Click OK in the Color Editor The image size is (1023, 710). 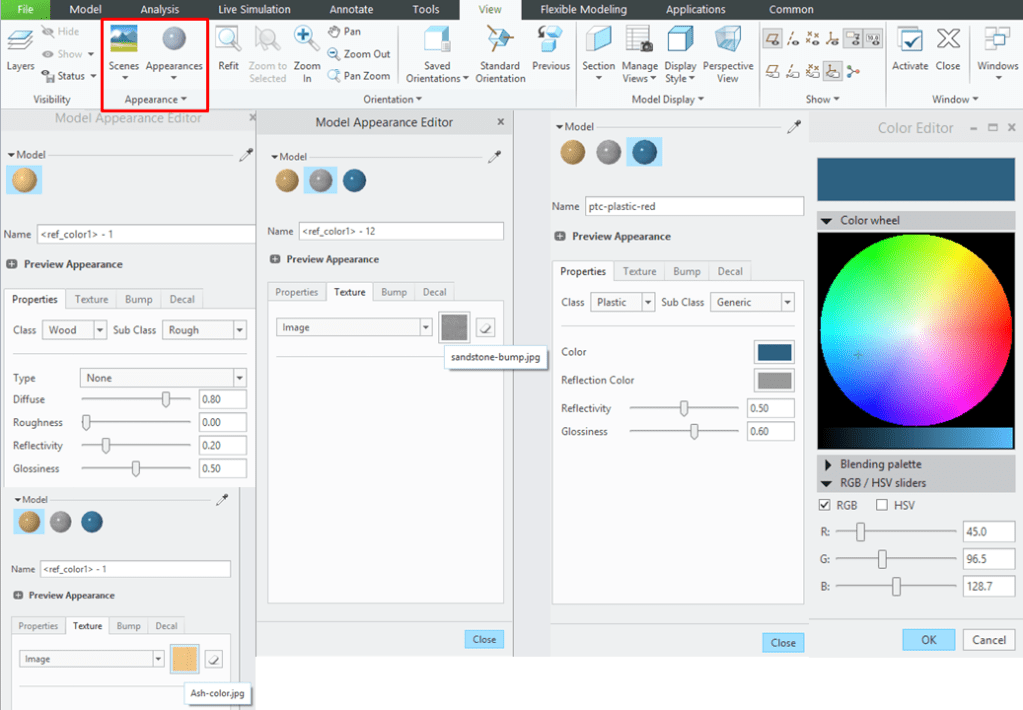pyautogui.click(x=928, y=640)
